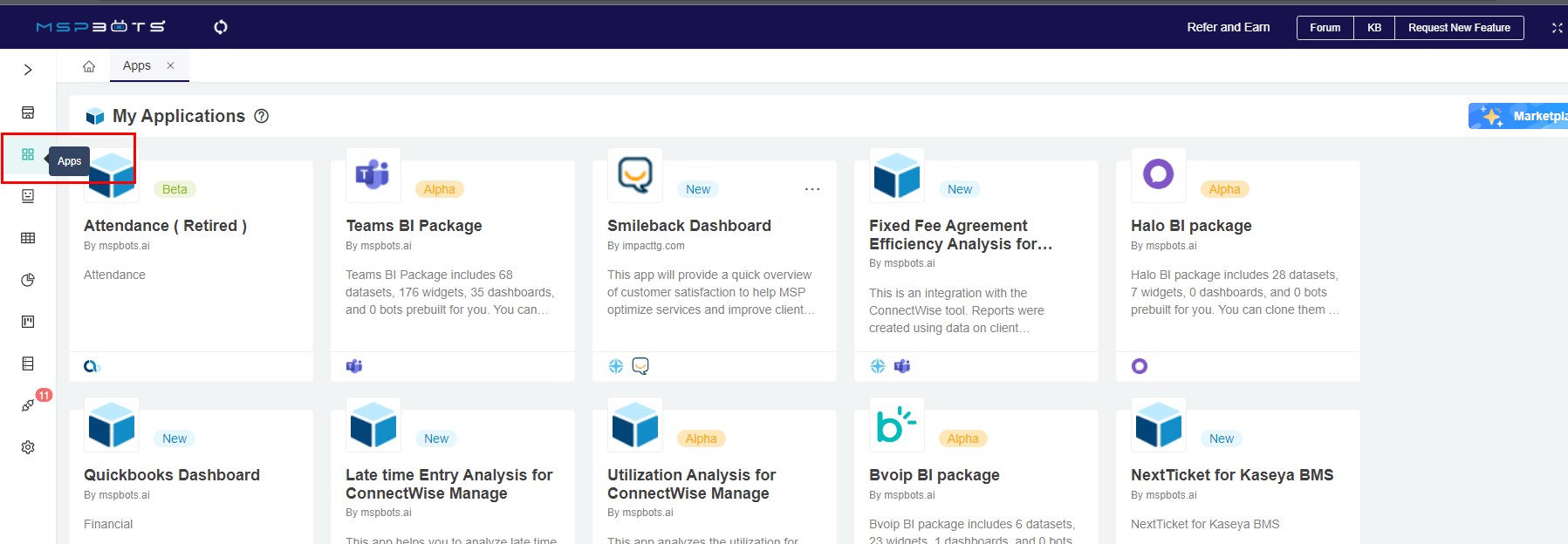
Task: Click the datasets table icon in sidebar
Action: click(x=28, y=238)
